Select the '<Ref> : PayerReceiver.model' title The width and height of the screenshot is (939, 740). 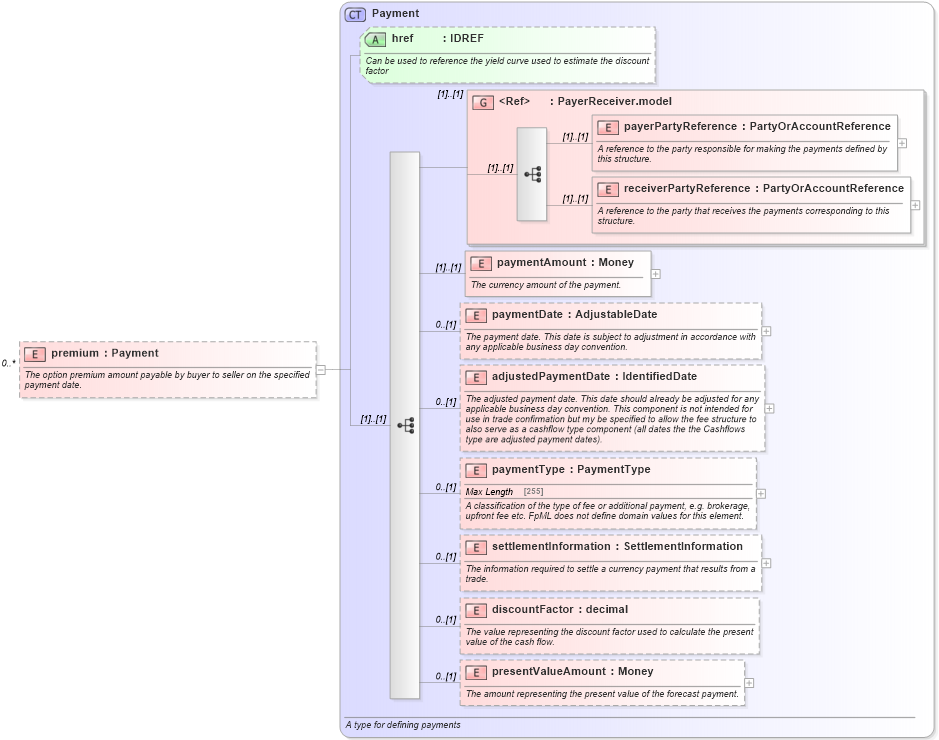(x=585, y=101)
